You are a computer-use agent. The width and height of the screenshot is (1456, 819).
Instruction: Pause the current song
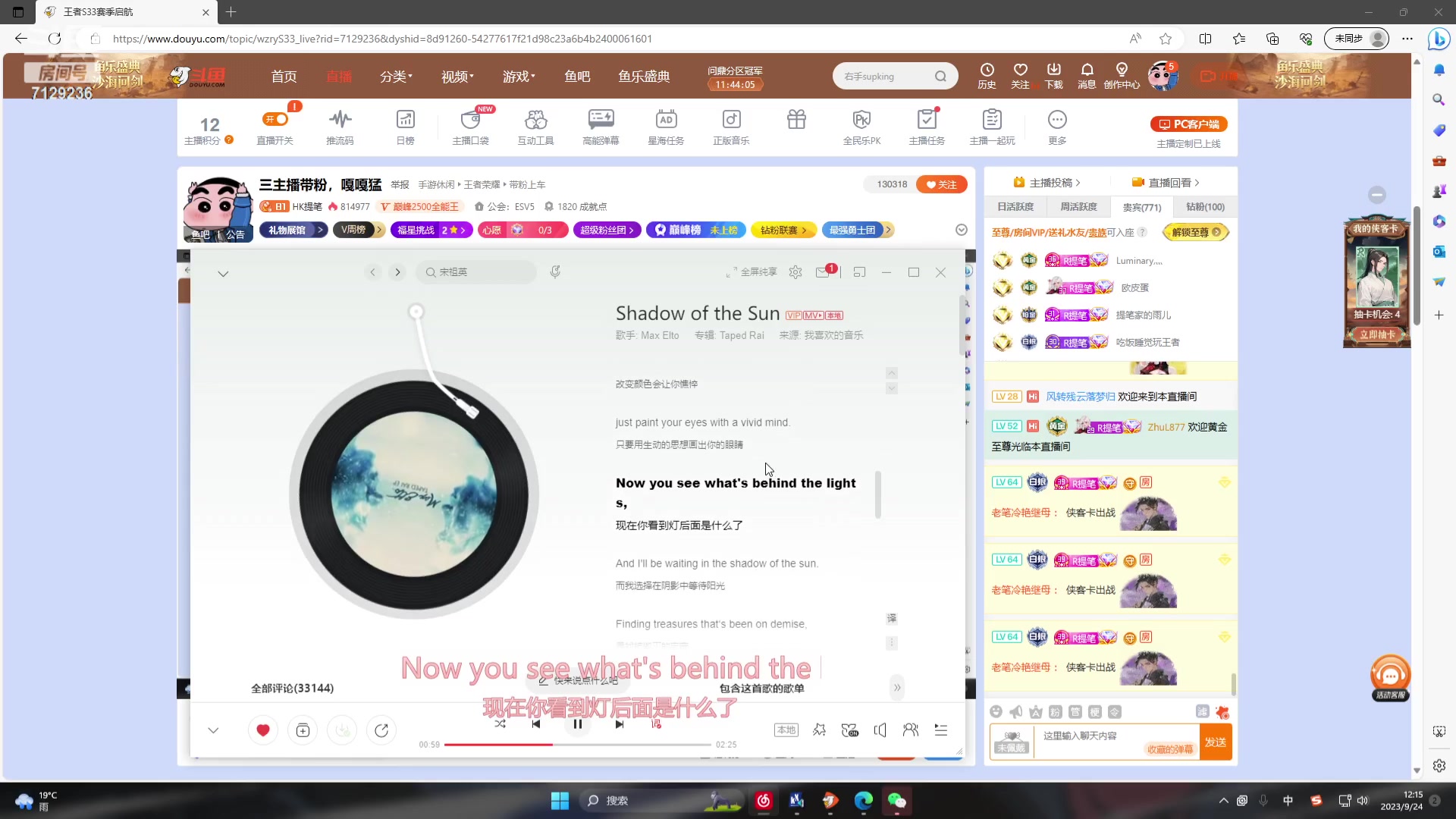pyautogui.click(x=578, y=724)
